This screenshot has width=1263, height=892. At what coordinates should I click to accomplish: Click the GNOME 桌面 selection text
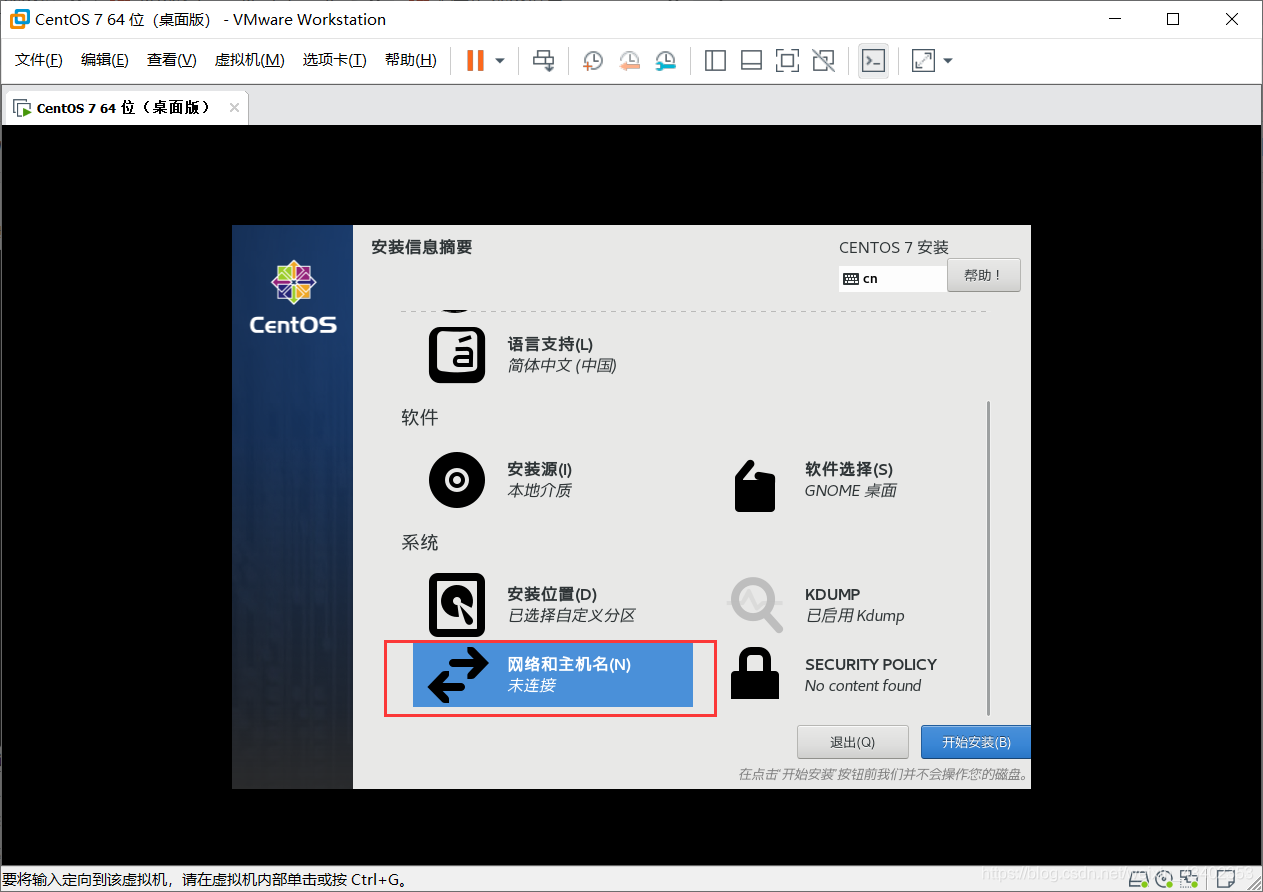(x=851, y=491)
